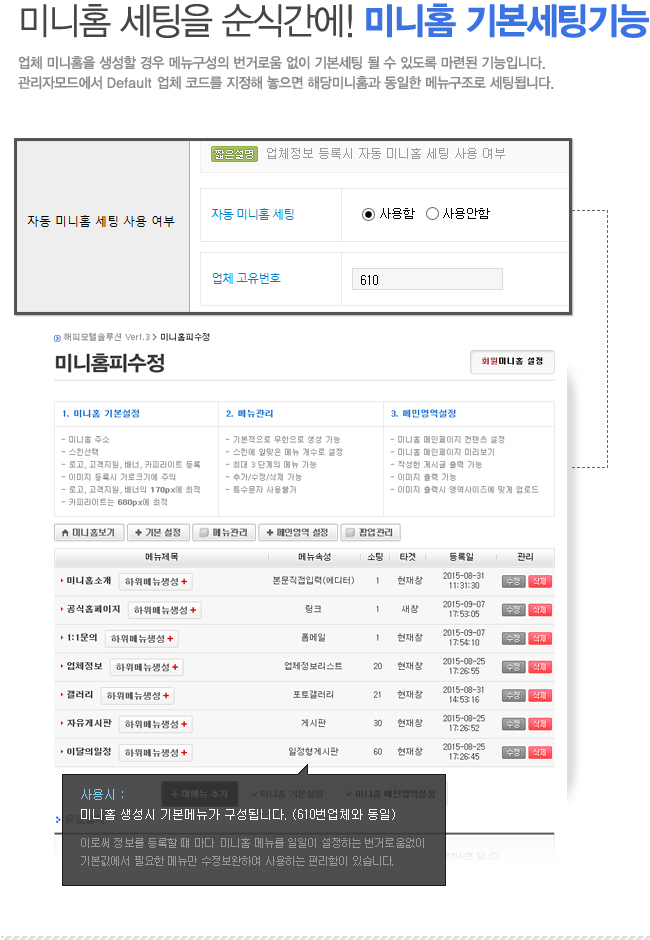Click 수정 button for 공식홈페이지 row

[513, 610]
